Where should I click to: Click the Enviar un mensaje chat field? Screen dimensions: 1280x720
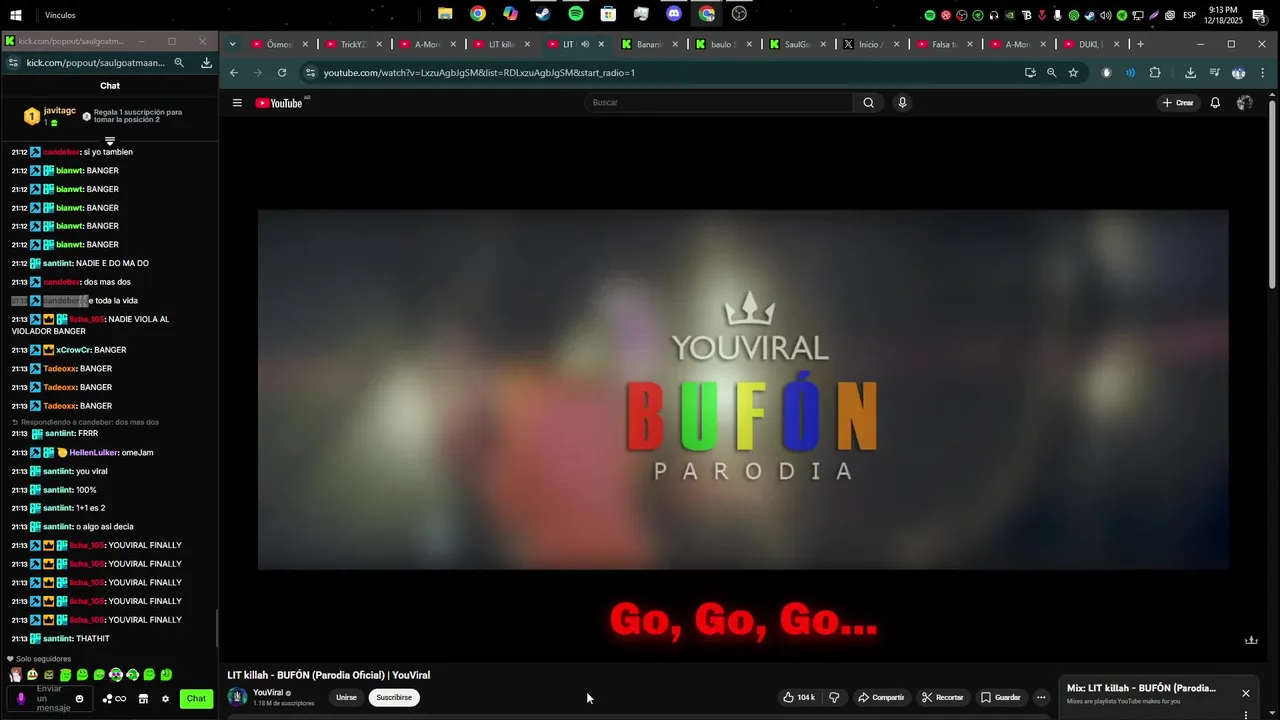50,699
